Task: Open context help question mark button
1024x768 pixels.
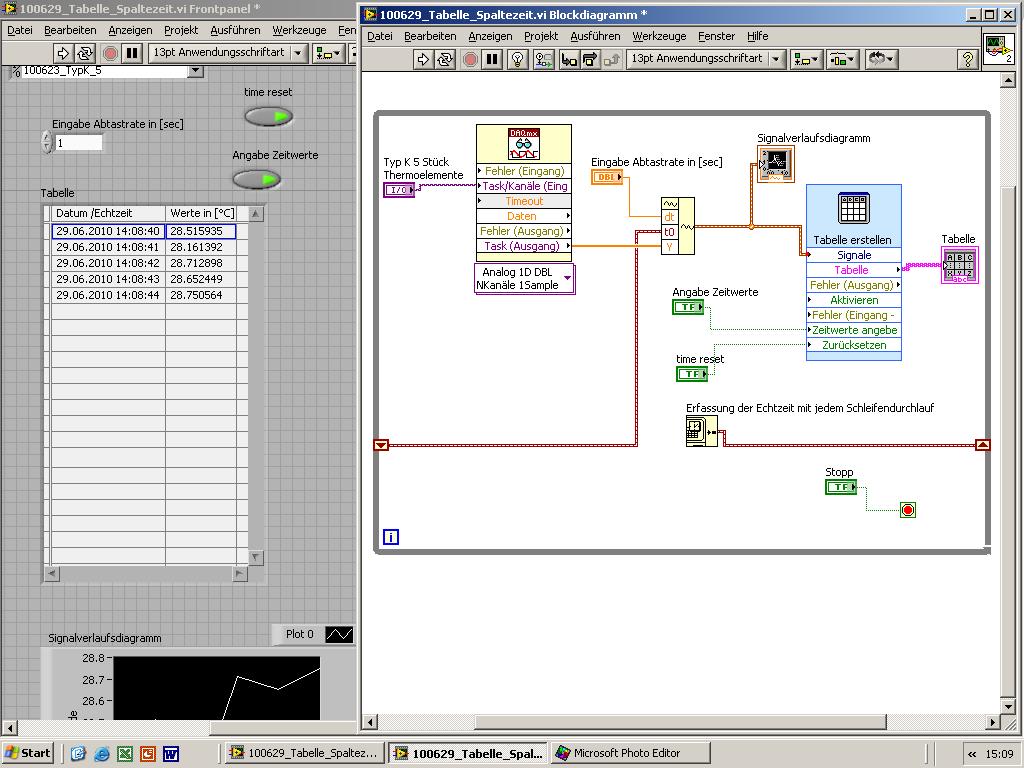Action: coord(967,60)
